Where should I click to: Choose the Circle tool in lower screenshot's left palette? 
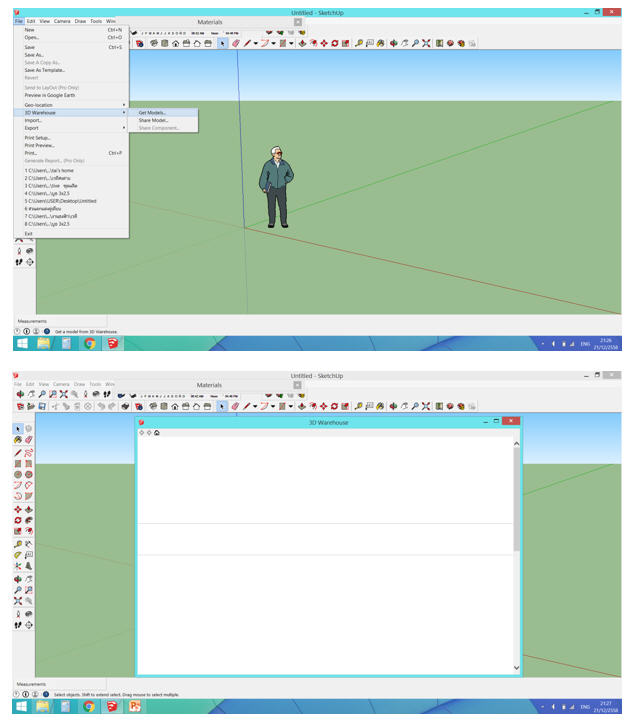coord(18,475)
